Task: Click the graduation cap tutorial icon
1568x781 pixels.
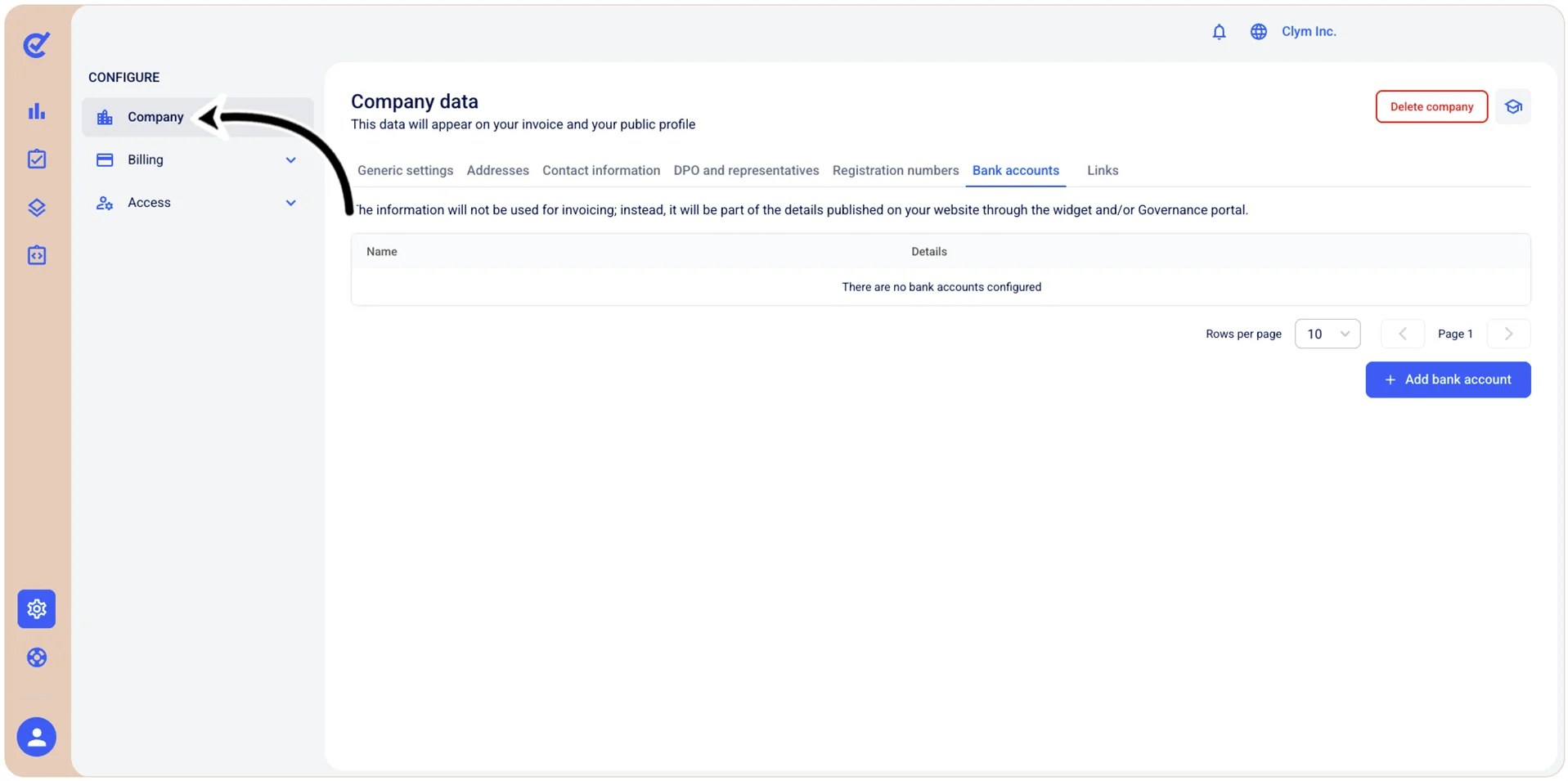Action: [x=1512, y=107]
